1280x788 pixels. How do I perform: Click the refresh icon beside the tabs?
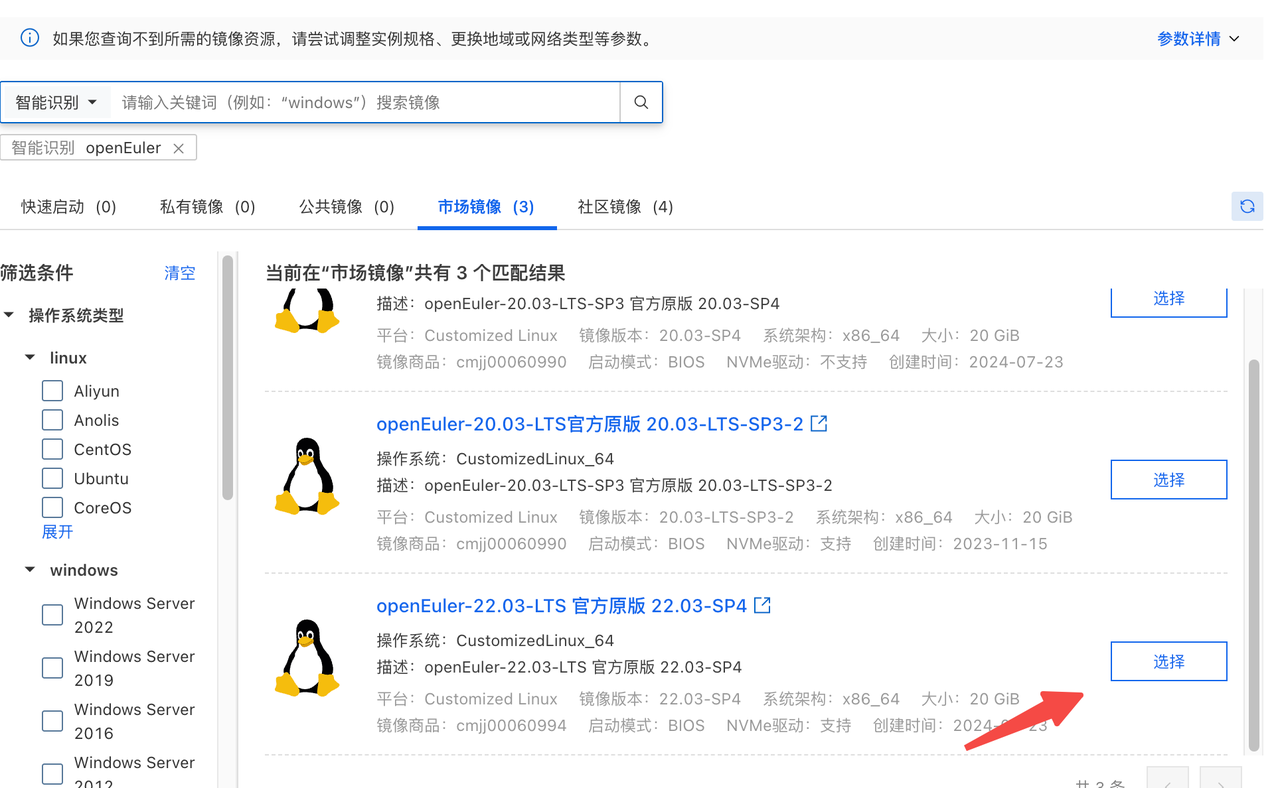(1247, 207)
